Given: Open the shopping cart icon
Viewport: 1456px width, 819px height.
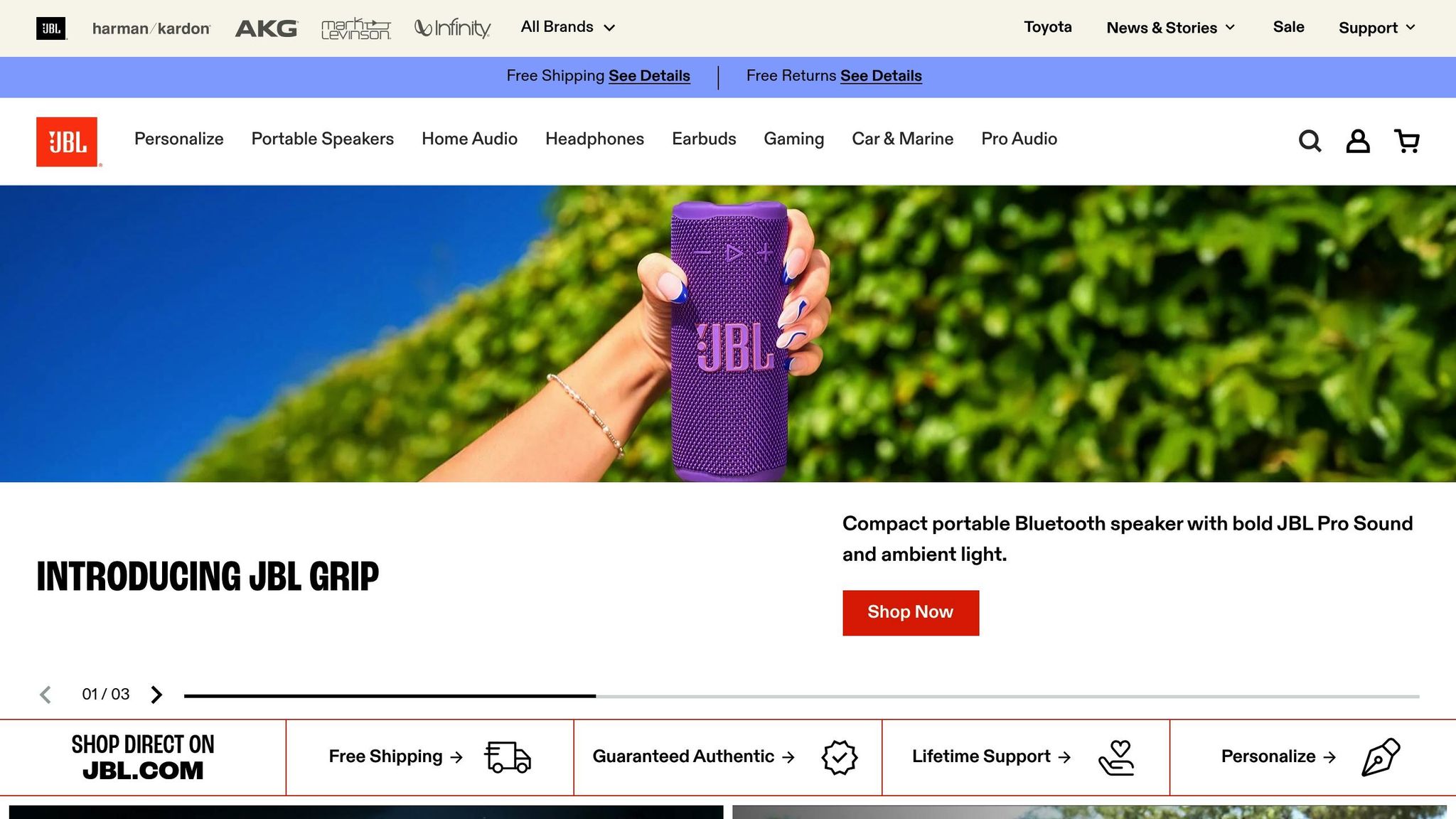Looking at the screenshot, I should pyautogui.click(x=1406, y=141).
